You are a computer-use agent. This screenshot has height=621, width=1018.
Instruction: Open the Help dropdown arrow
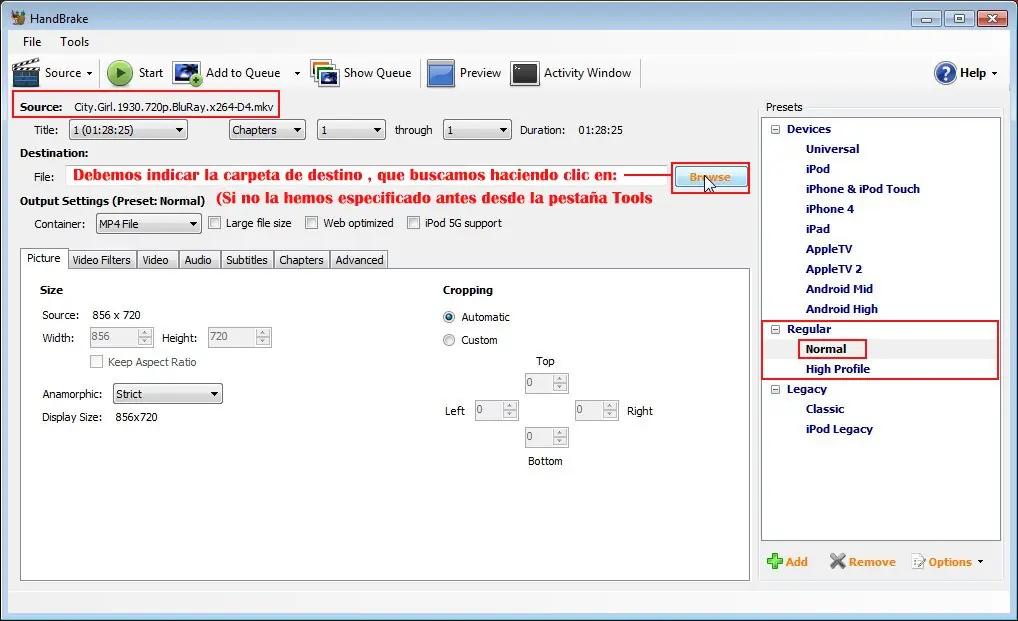[x=994, y=73]
